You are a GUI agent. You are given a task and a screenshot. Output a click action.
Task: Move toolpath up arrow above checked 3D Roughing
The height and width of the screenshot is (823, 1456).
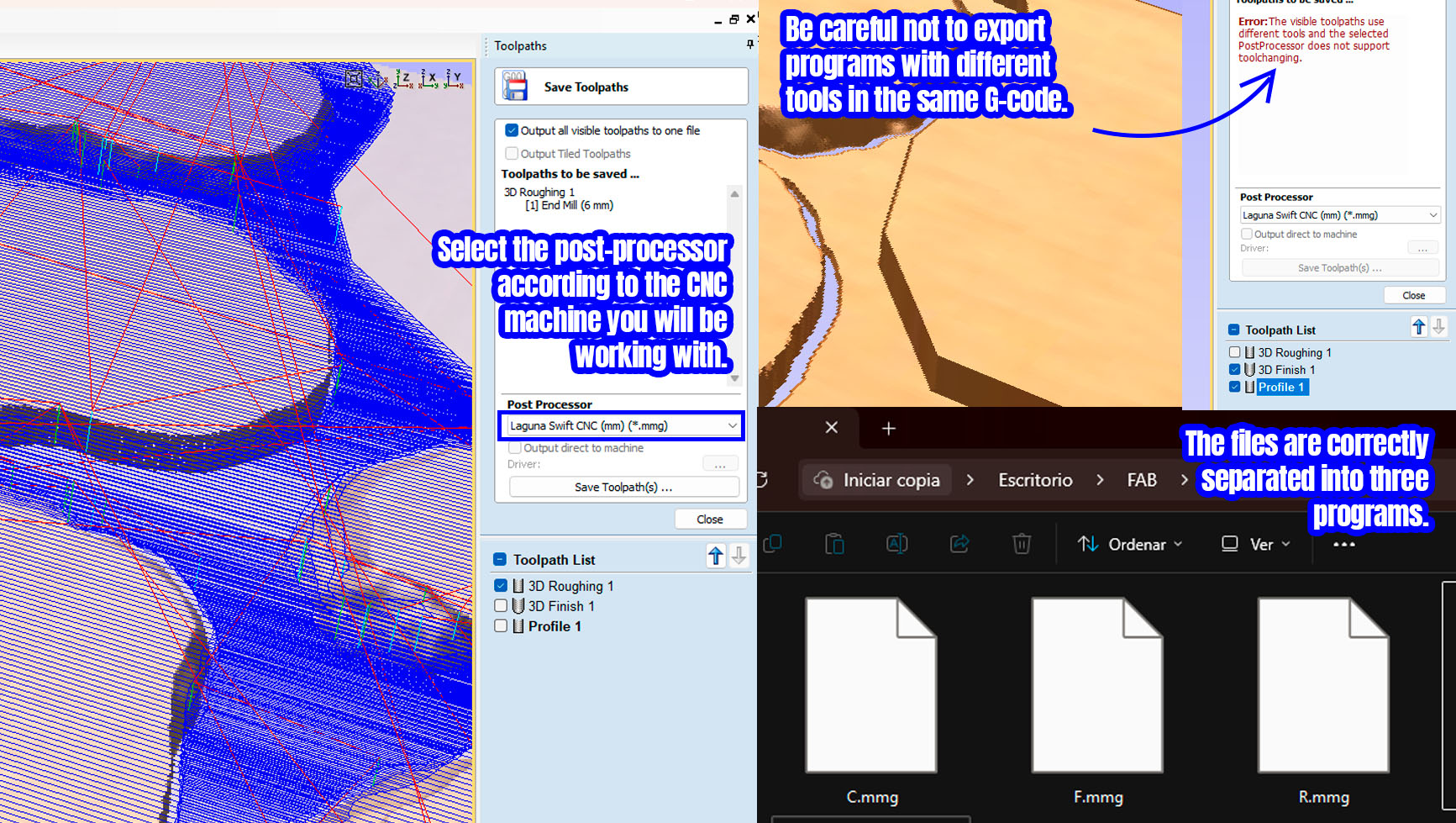click(715, 556)
